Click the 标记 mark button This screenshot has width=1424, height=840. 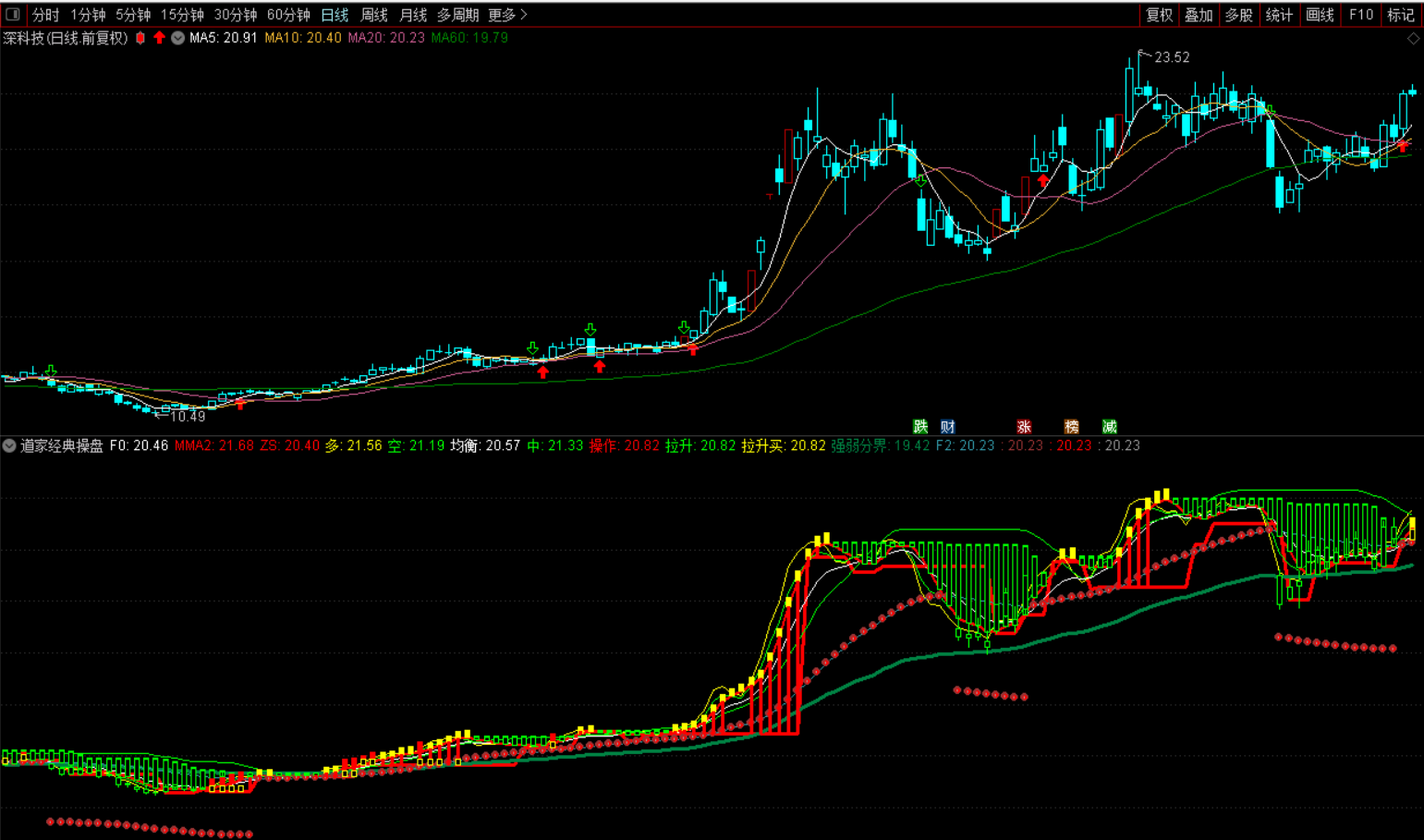pos(1401,15)
